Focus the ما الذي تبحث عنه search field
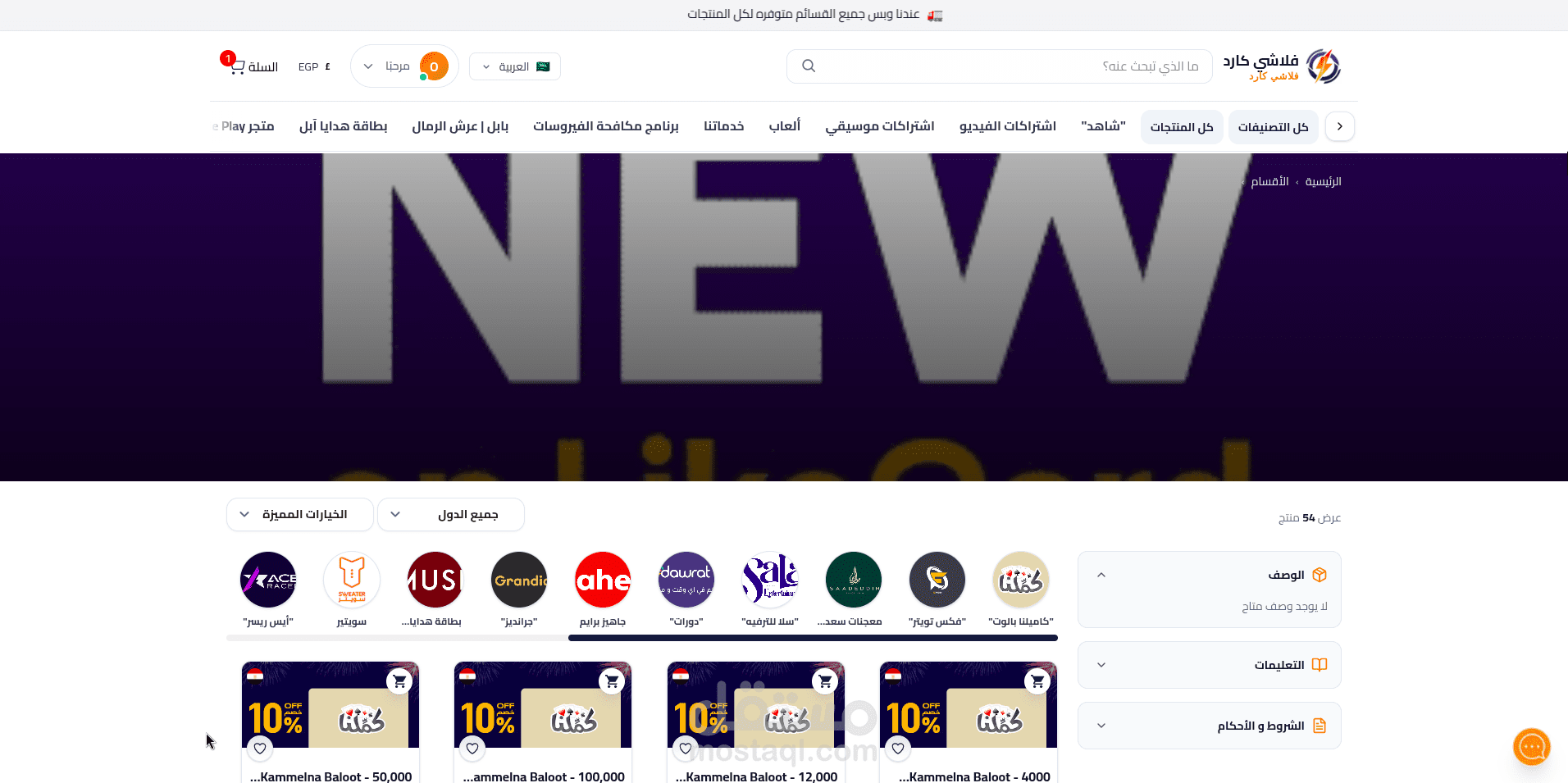 (x=1000, y=66)
